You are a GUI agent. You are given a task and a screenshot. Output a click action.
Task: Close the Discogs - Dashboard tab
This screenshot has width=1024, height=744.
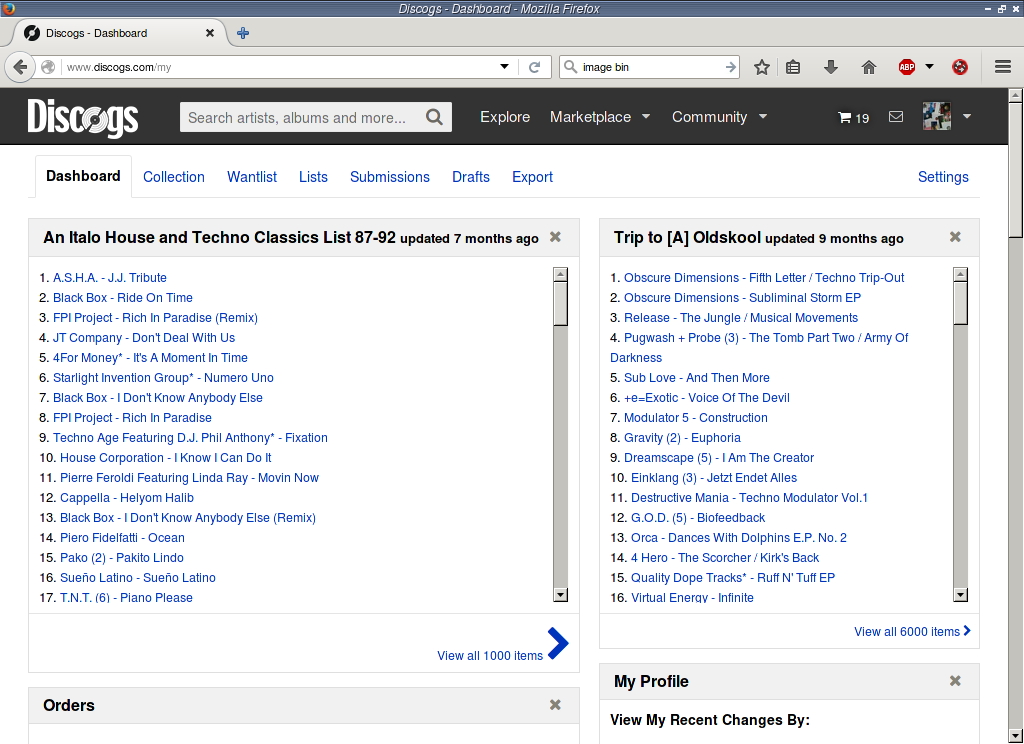(210, 33)
